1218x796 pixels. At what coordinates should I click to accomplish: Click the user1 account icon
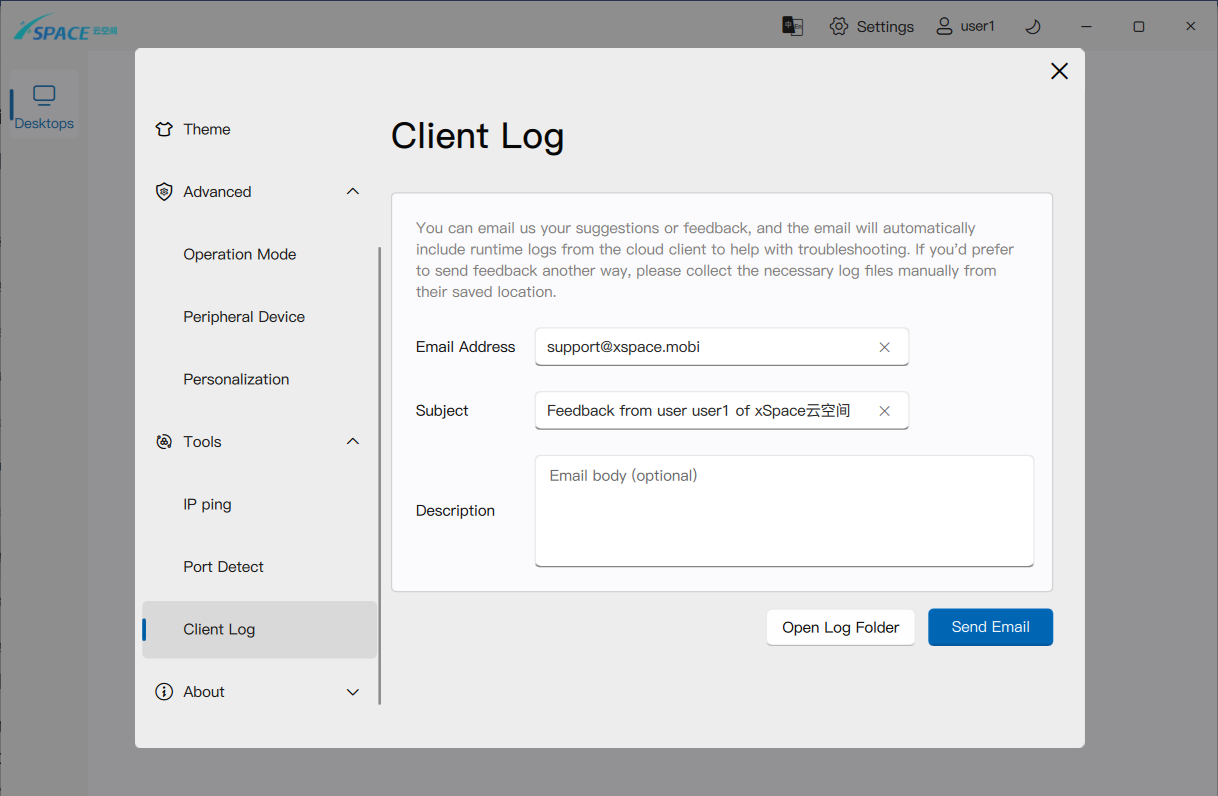[944, 26]
